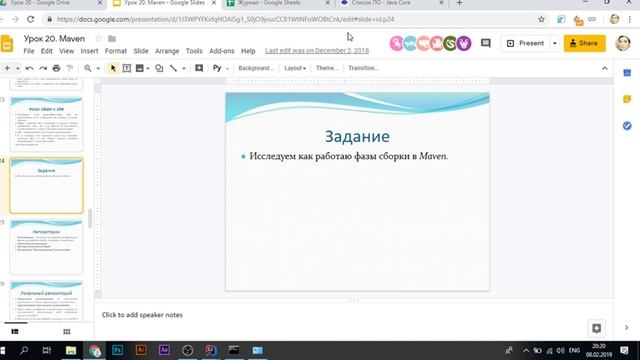This screenshot has height=360, width=640.
Task: Open Windows search from the taskbar
Action: tap(24, 350)
